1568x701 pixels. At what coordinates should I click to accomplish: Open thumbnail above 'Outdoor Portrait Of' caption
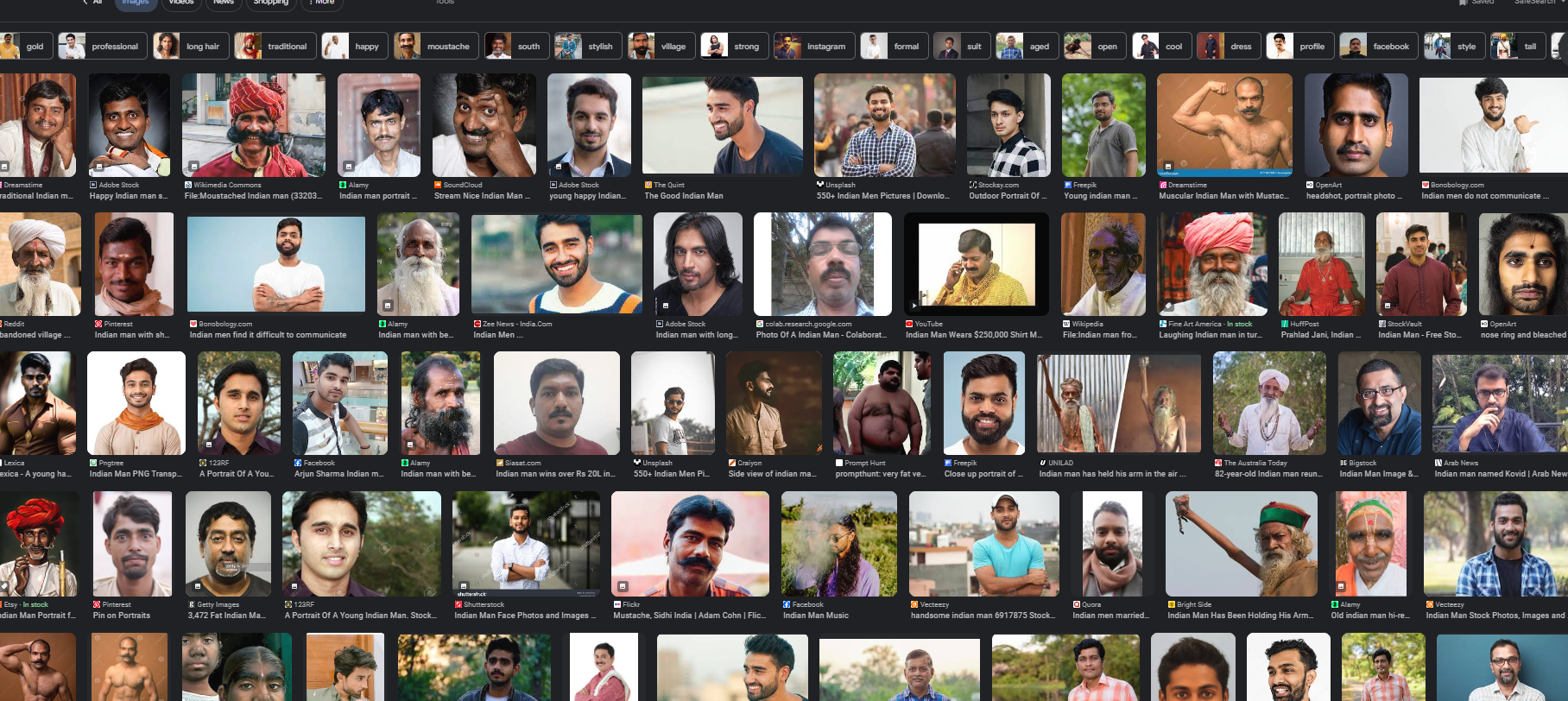click(x=1008, y=125)
